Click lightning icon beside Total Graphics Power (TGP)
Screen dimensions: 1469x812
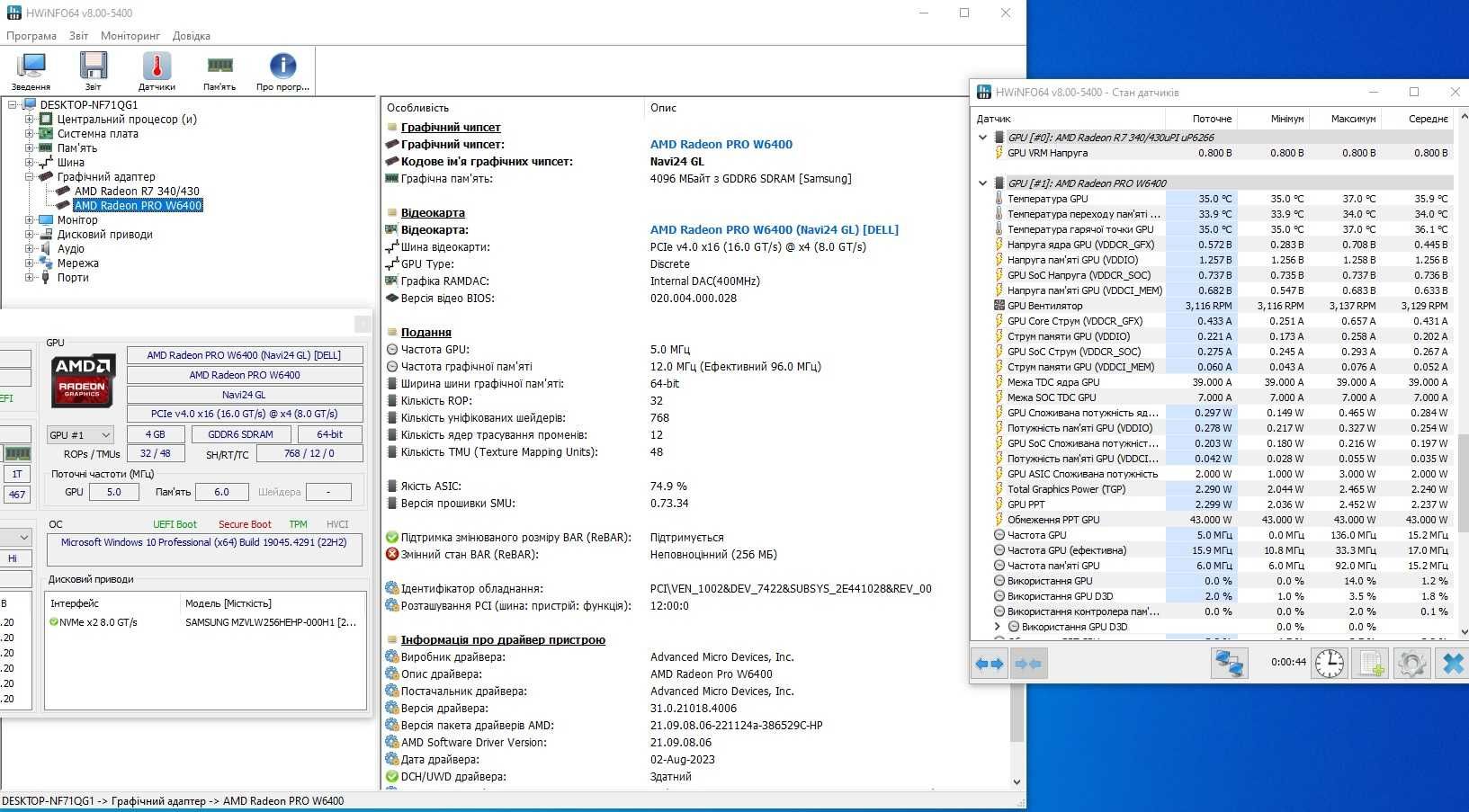coord(999,489)
